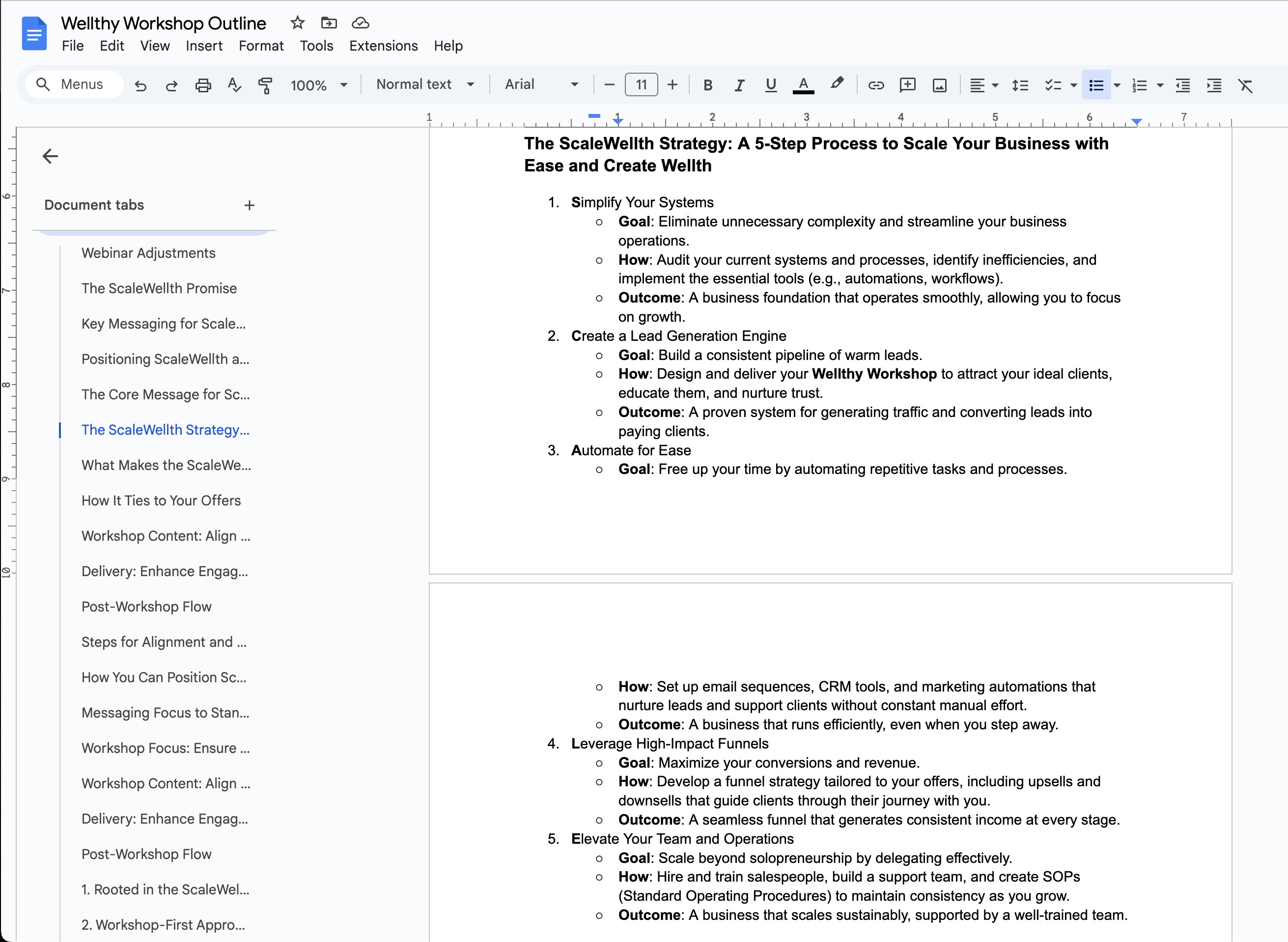The image size is (1288, 942).
Task: Open the zoom level dropdown
Action: coord(319,85)
